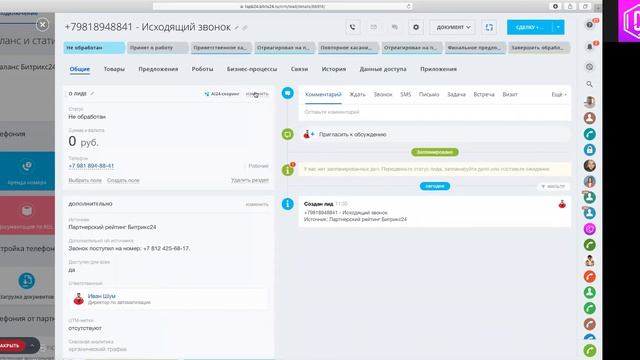
Task: Open the chat bubbles icon in header
Action: (x=395, y=27)
